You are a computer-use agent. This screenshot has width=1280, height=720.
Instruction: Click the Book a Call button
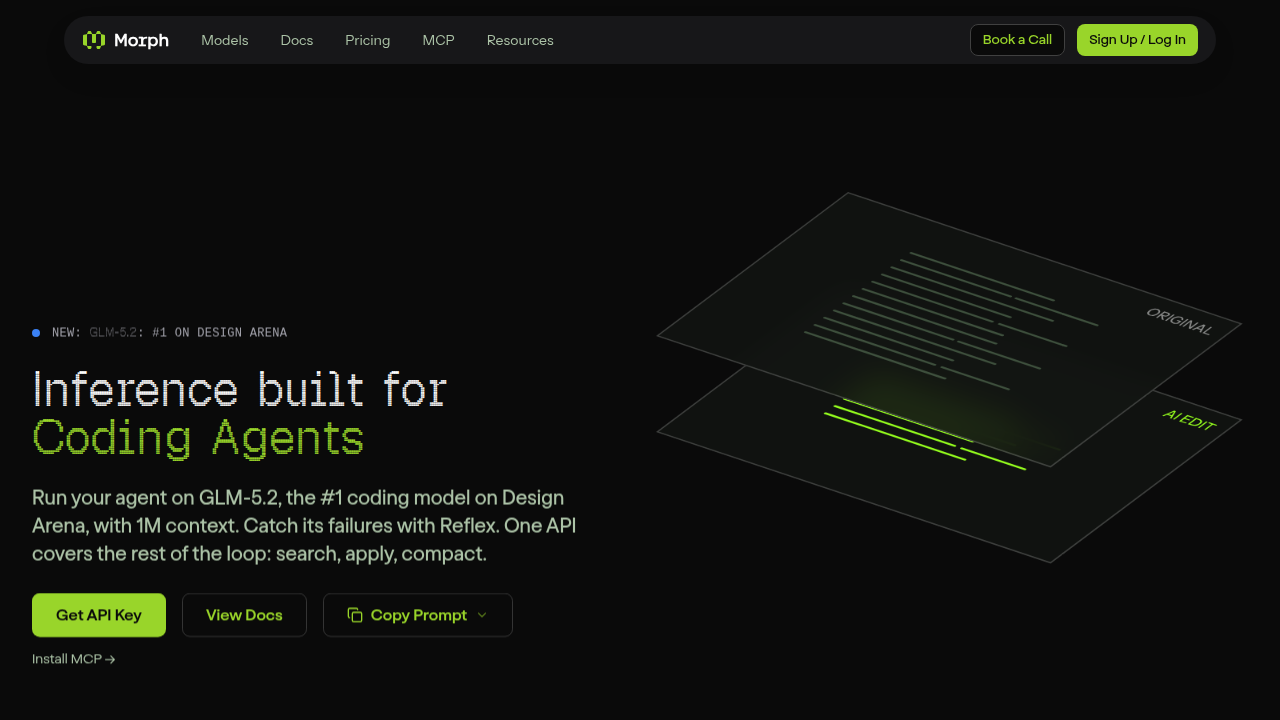click(x=1017, y=40)
